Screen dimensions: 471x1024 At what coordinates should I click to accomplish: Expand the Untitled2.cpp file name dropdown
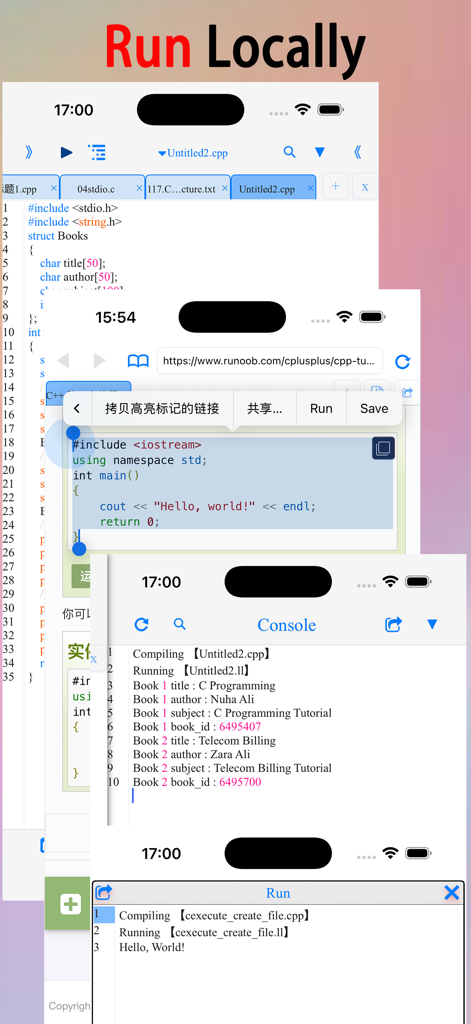click(x=193, y=153)
